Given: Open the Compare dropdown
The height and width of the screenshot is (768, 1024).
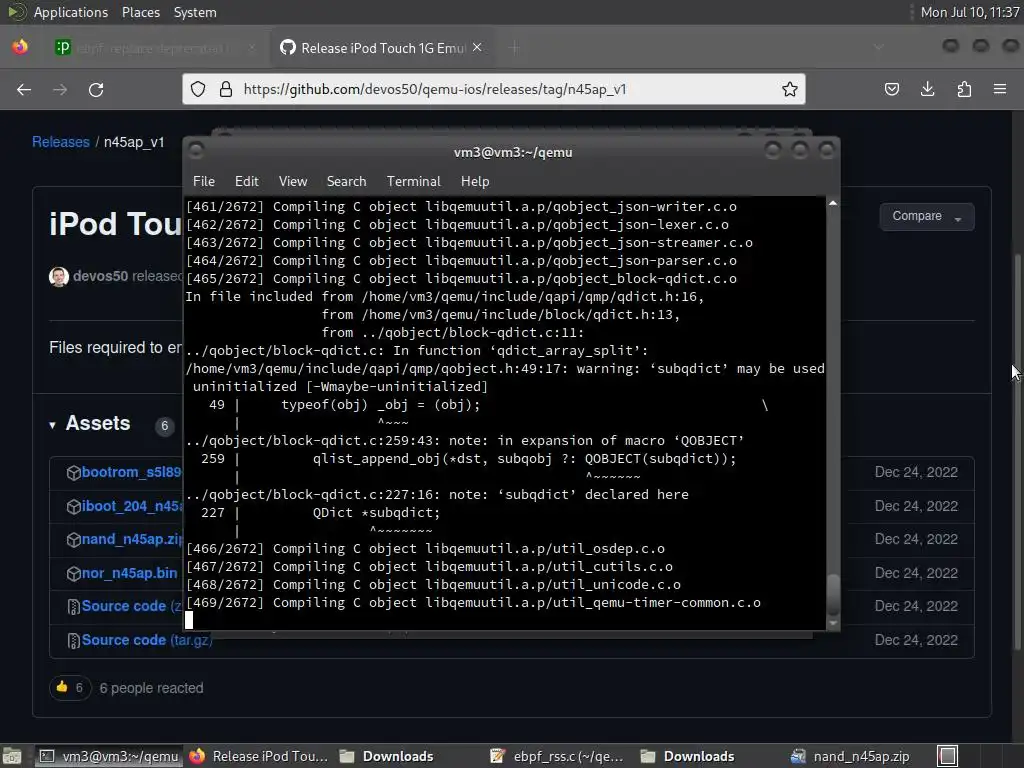Looking at the screenshot, I should click(x=927, y=216).
